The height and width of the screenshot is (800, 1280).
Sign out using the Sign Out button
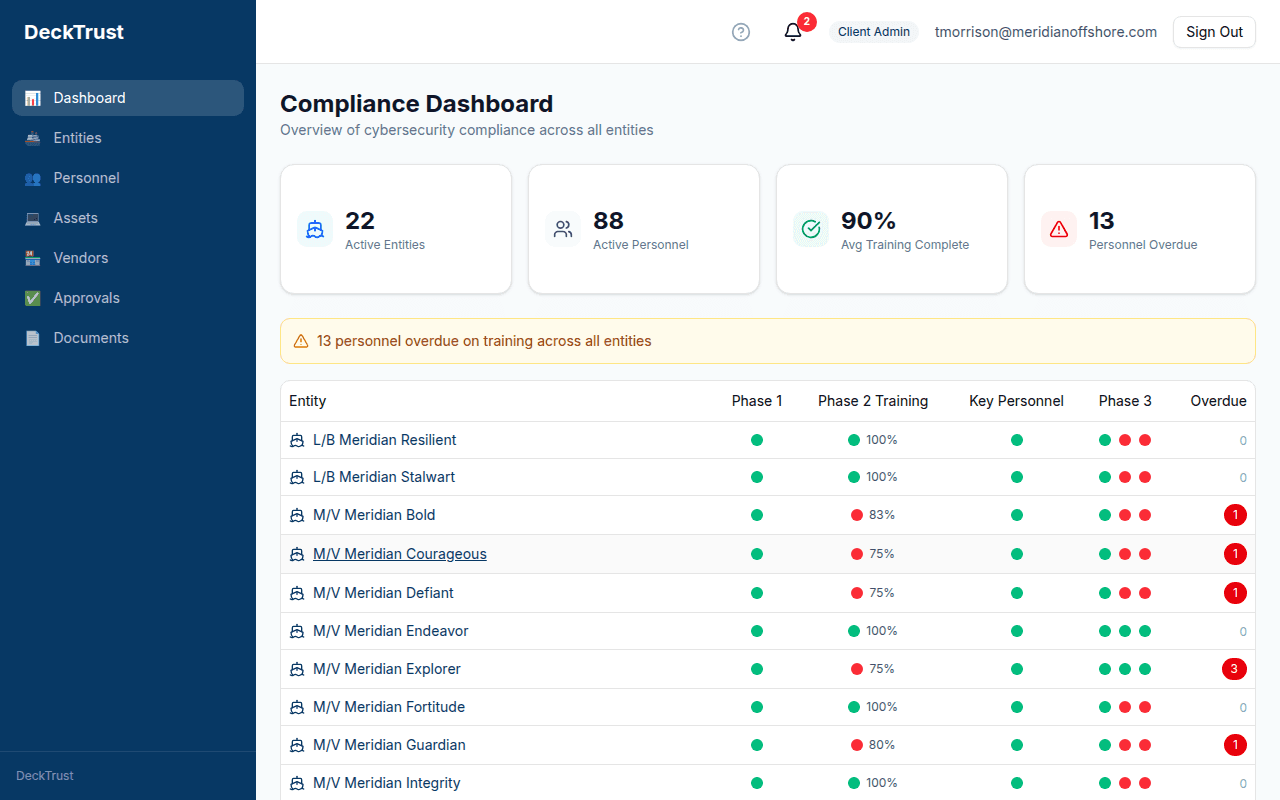pos(1213,31)
